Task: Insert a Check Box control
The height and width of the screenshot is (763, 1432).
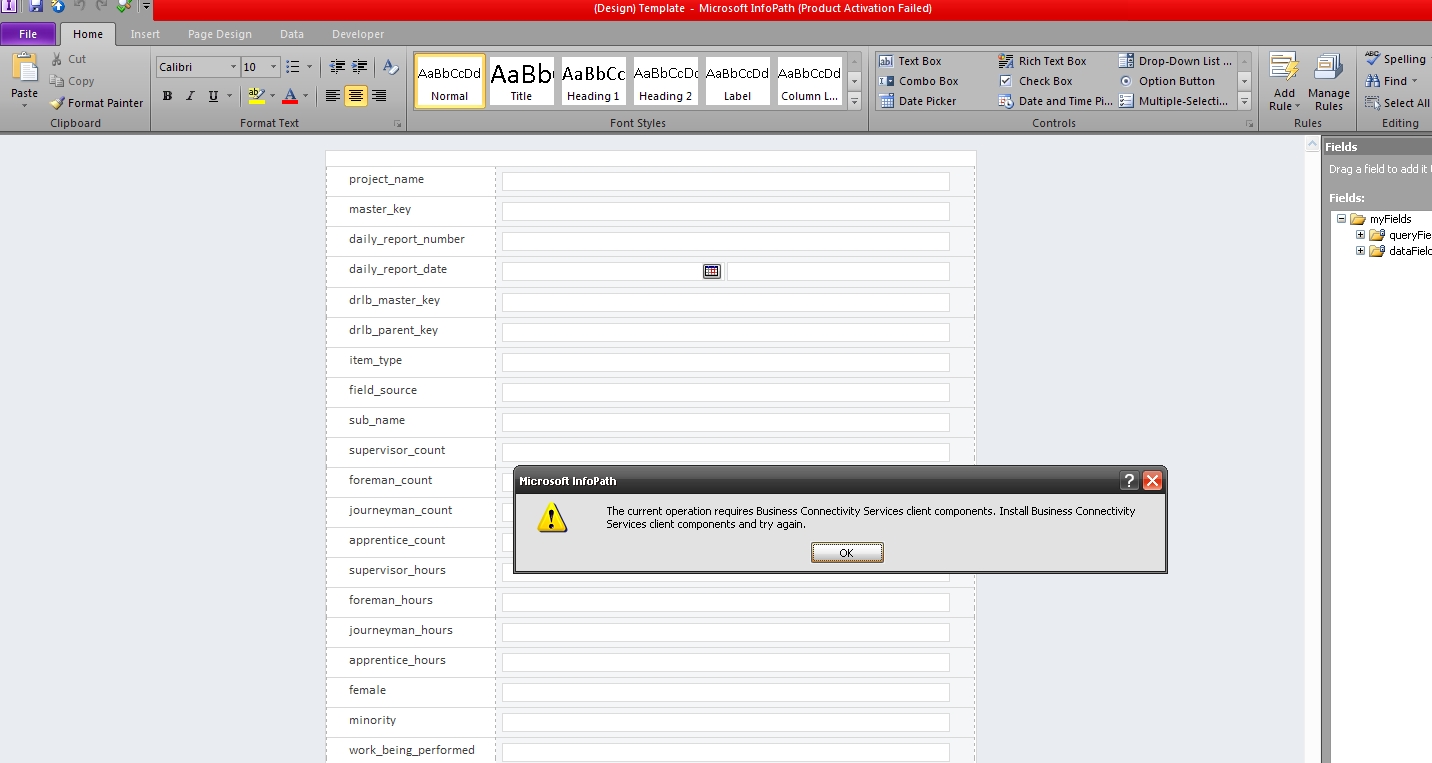Action: (x=1037, y=81)
